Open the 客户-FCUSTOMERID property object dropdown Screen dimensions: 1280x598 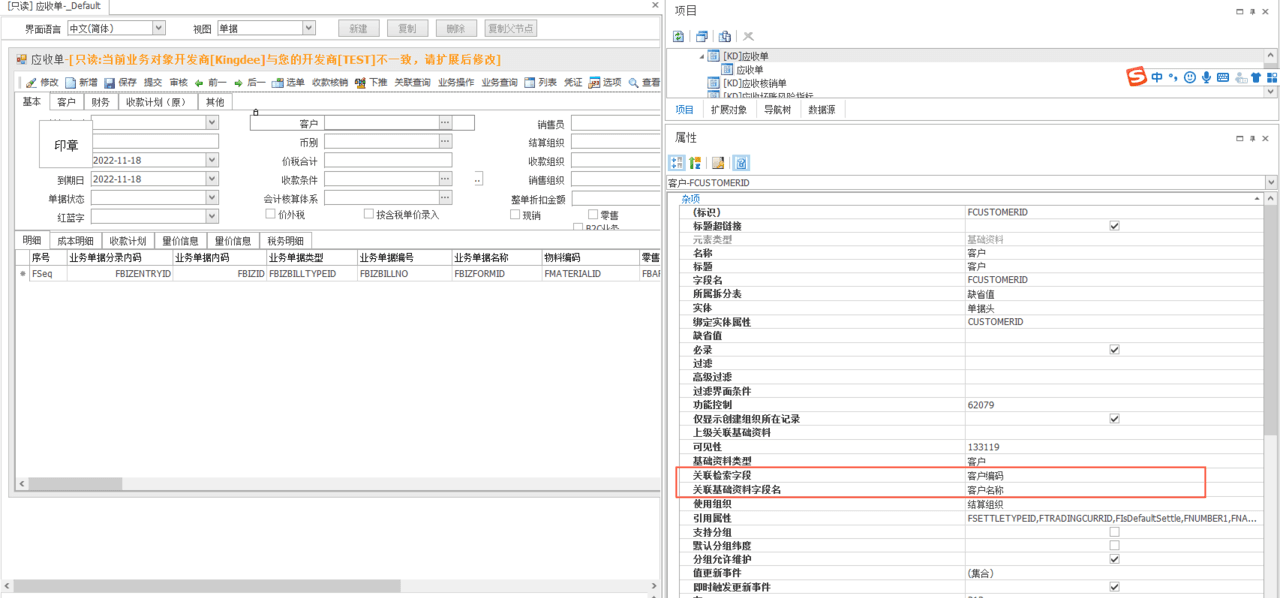coord(1271,183)
